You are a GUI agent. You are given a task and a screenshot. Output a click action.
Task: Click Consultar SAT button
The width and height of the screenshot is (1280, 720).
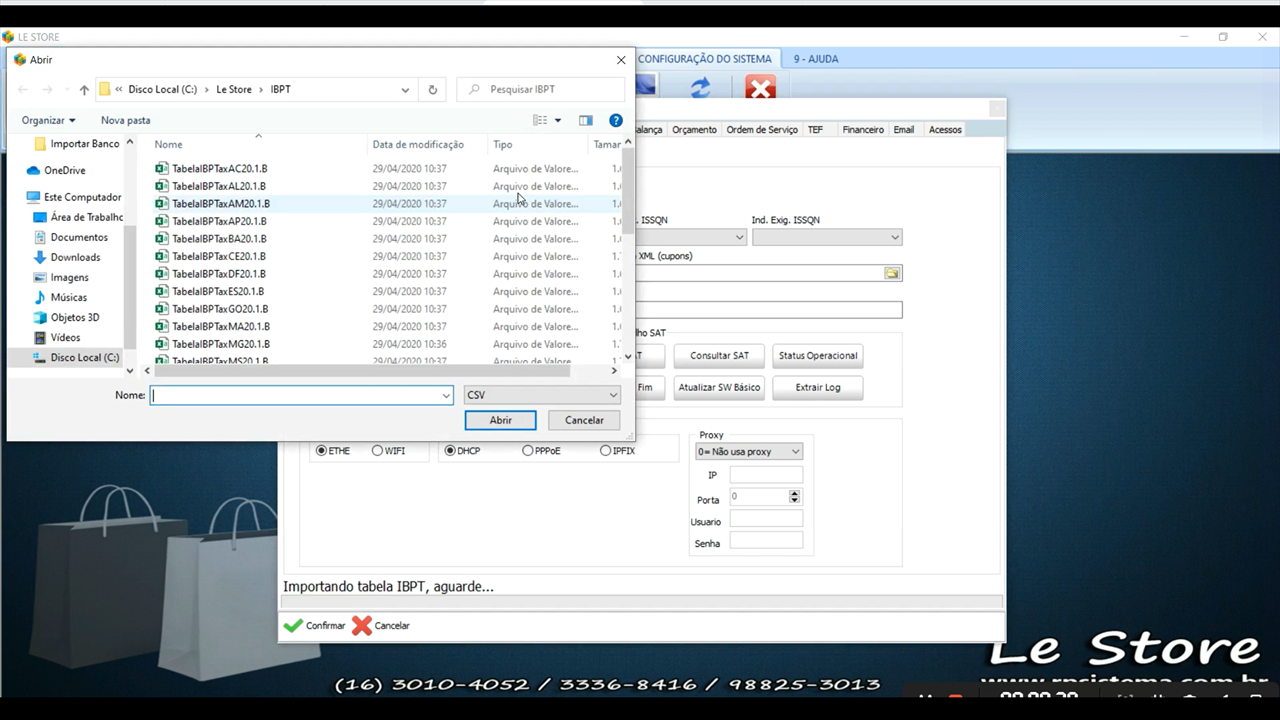(719, 356)
